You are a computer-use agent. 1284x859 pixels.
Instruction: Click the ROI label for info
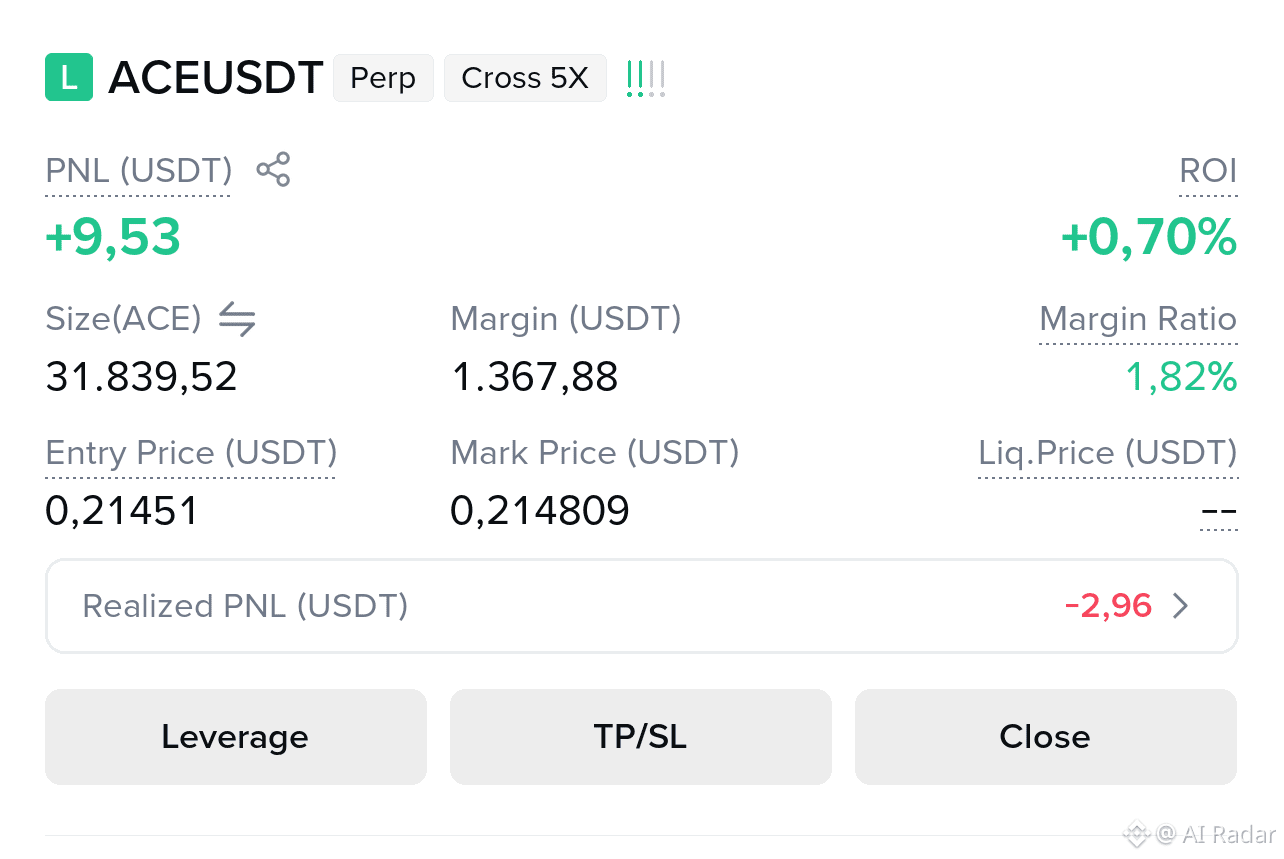[1208, 171]
